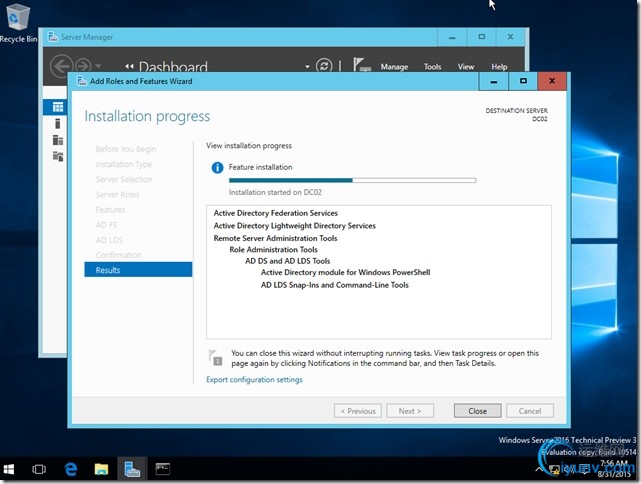Open File Explorer from taskbar

101,469
